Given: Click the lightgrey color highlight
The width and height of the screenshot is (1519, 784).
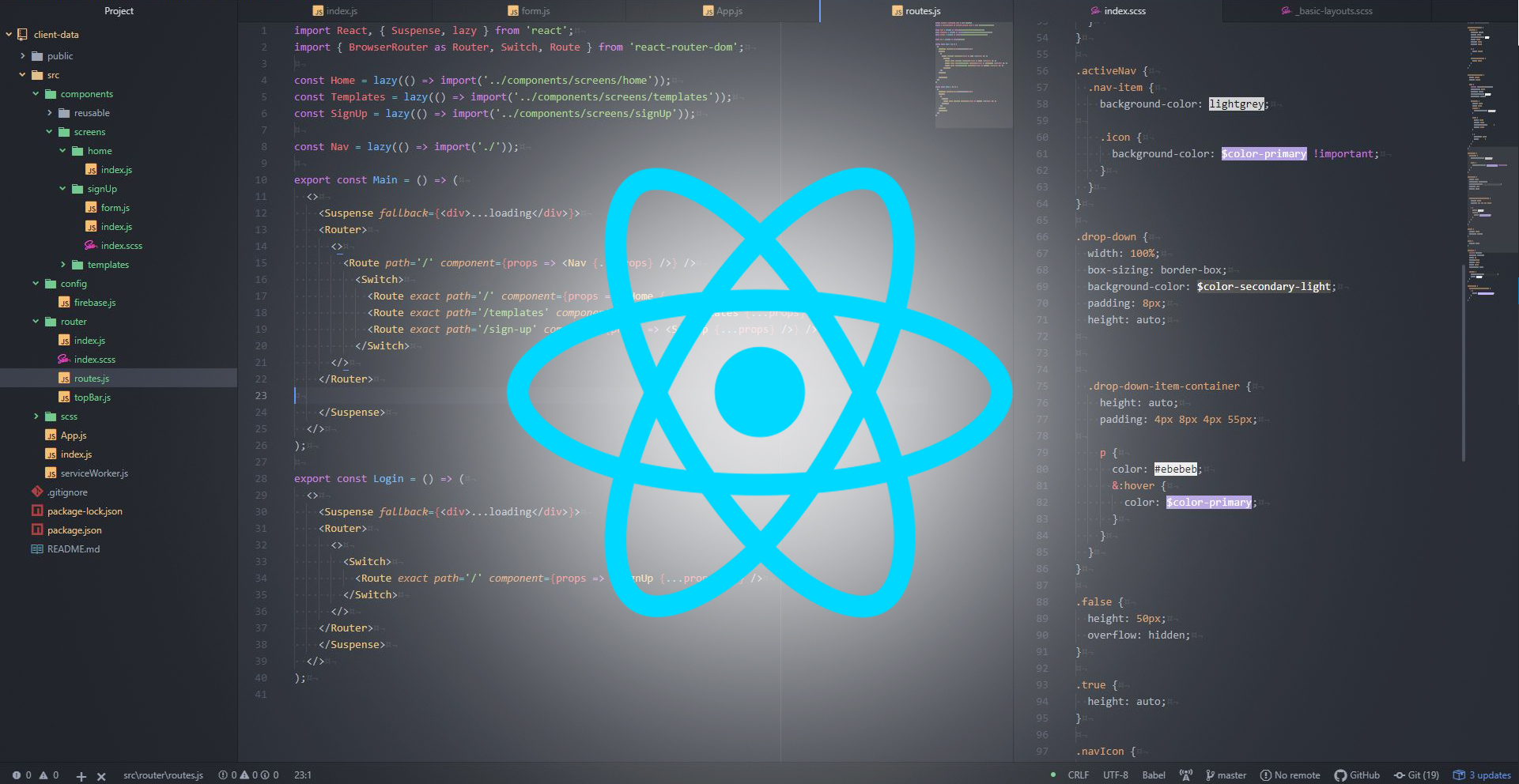Looking at the screenshot, I should tap(1236, 104).
